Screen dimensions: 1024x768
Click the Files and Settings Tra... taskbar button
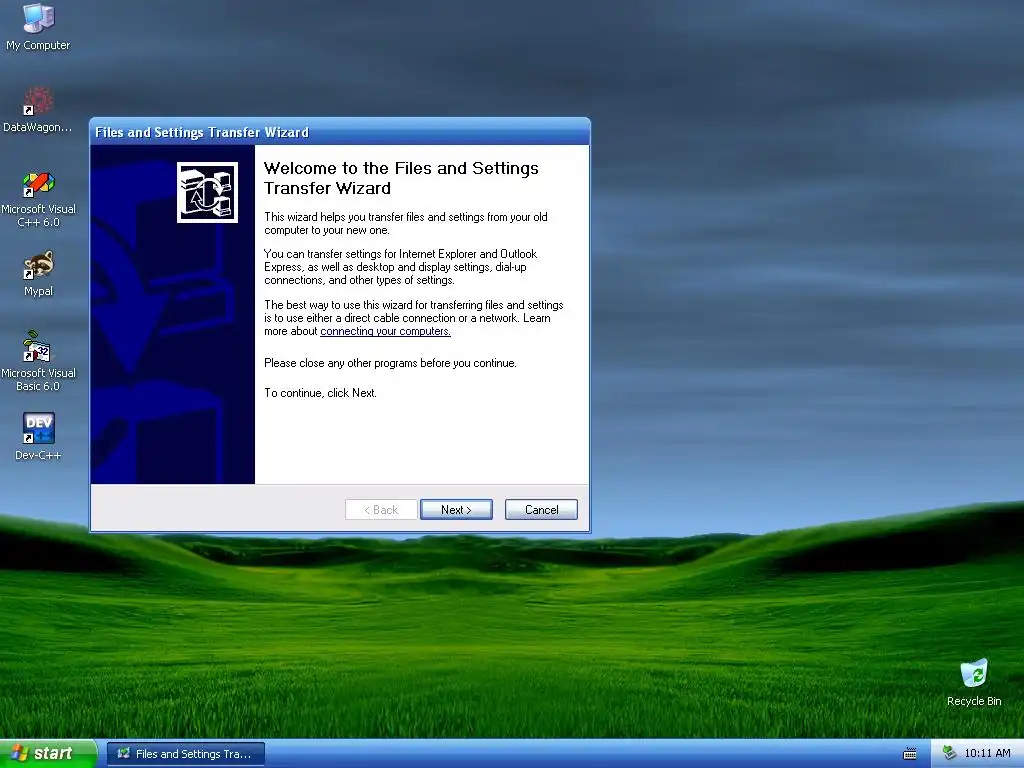point(186,754)
